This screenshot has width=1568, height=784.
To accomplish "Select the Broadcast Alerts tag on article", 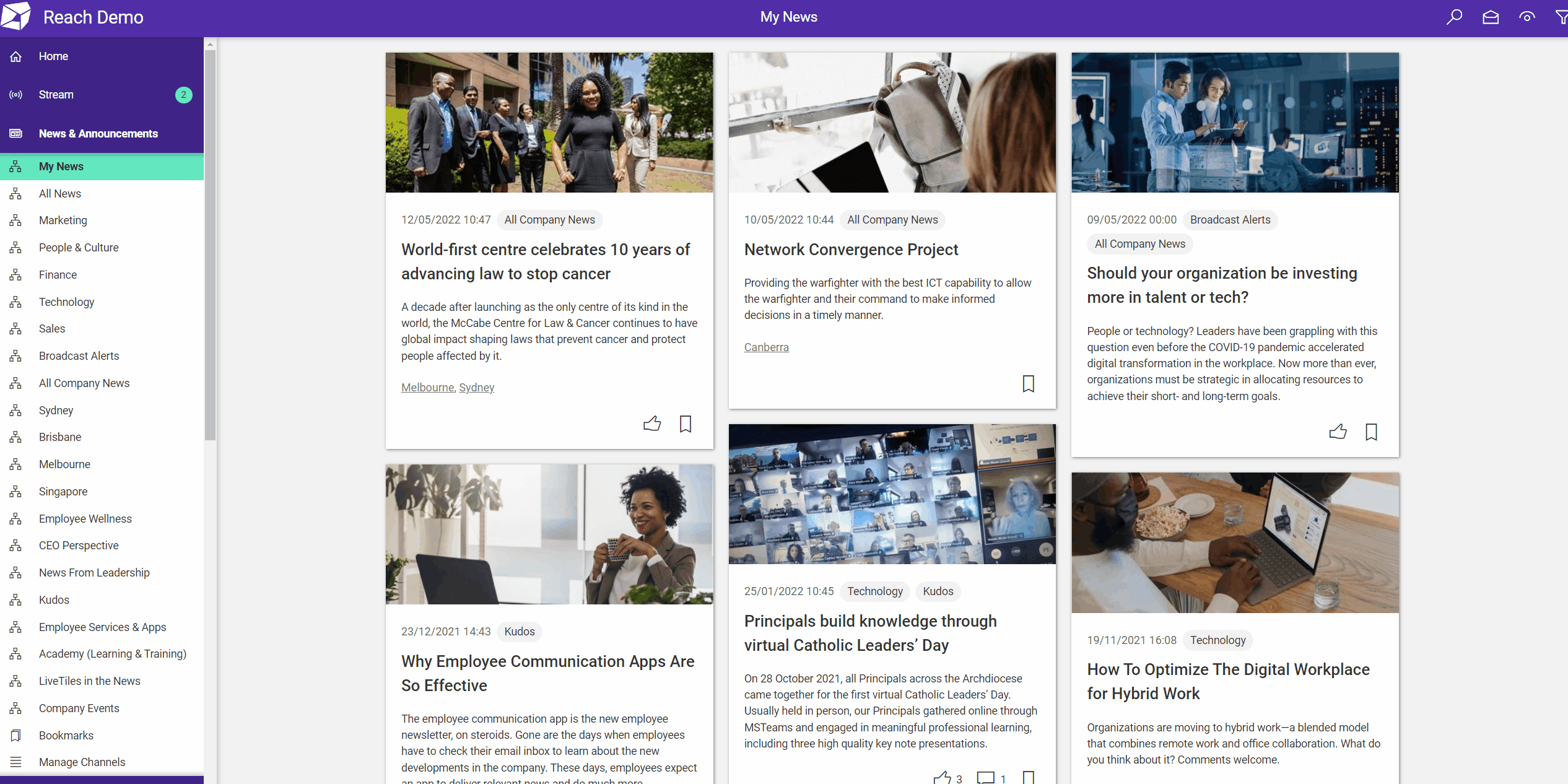I will point(1230,220).
